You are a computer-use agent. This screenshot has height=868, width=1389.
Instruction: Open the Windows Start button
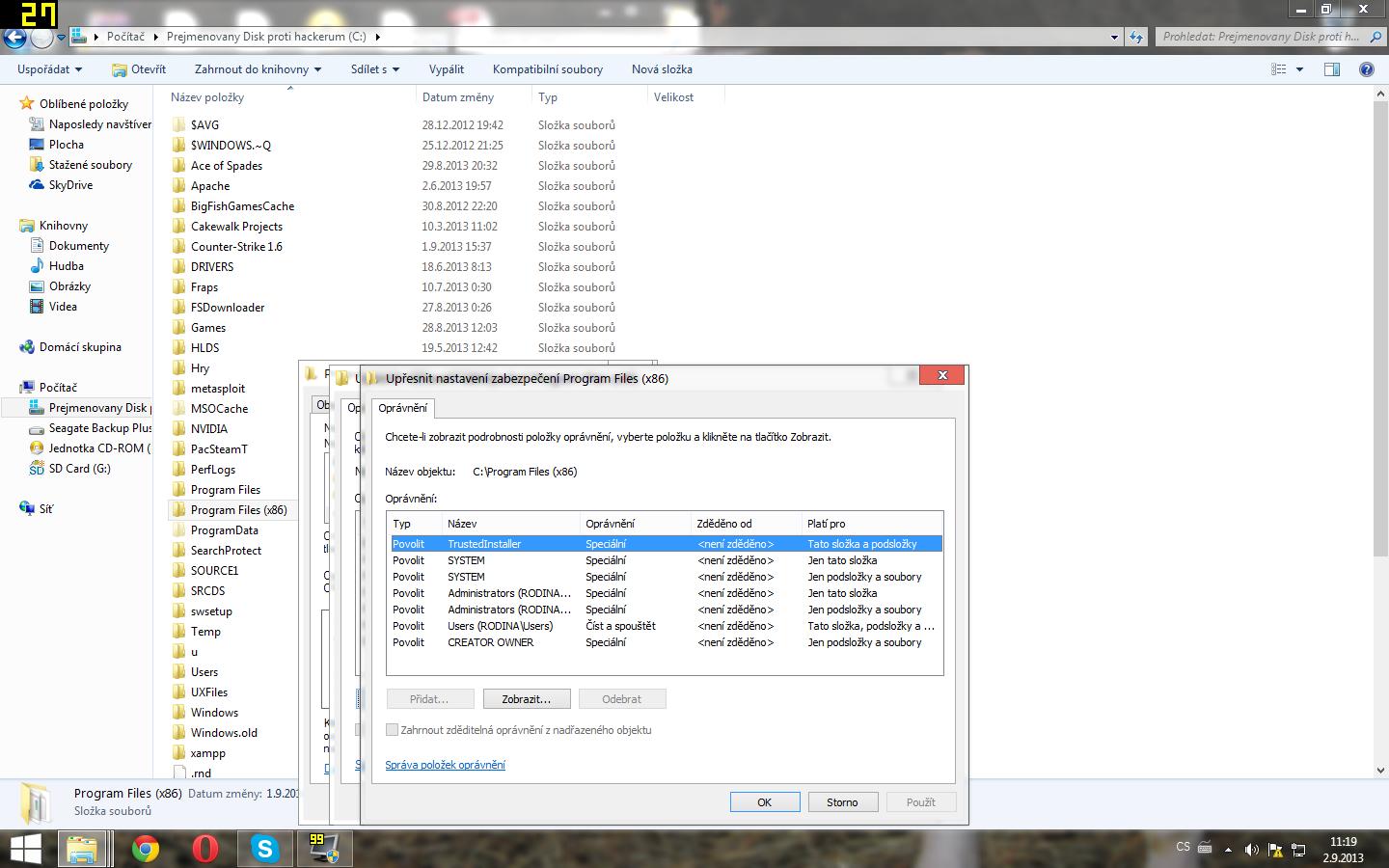[25, 849]
